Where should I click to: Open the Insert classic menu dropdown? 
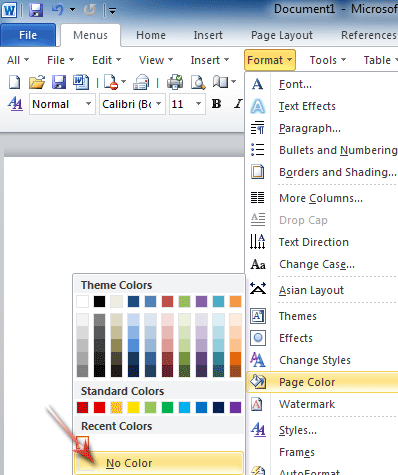tap(210, 60)
